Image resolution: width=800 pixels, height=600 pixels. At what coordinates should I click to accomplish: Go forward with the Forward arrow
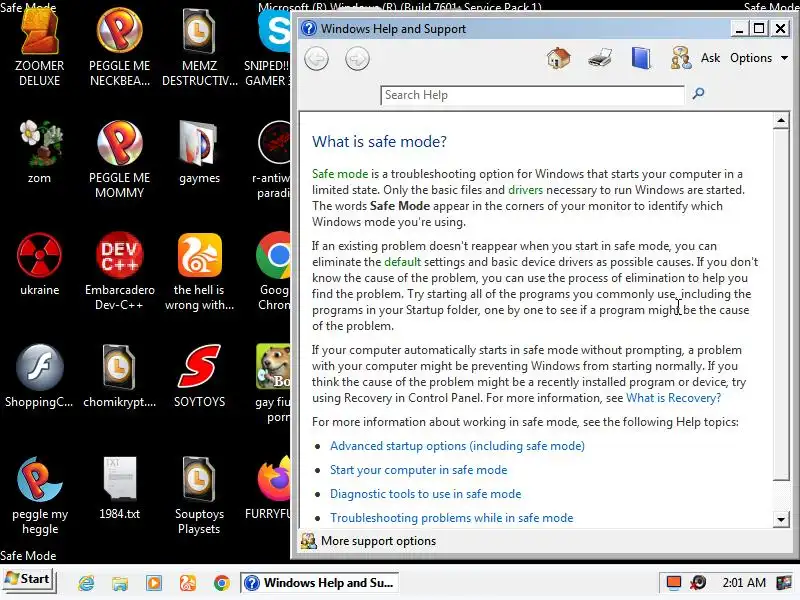357,59
